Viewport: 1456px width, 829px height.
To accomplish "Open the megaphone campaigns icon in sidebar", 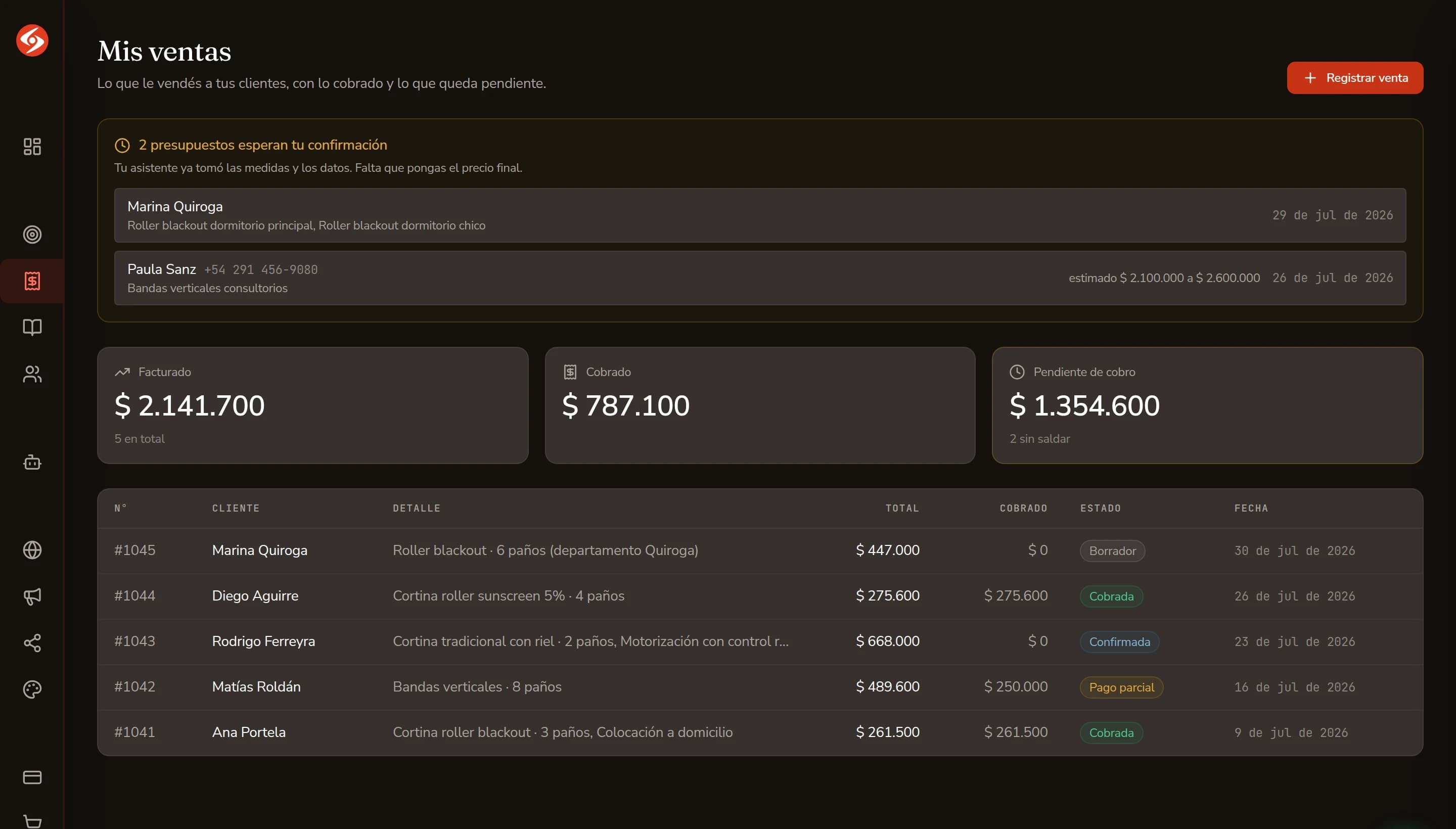I will click(32, 596).
